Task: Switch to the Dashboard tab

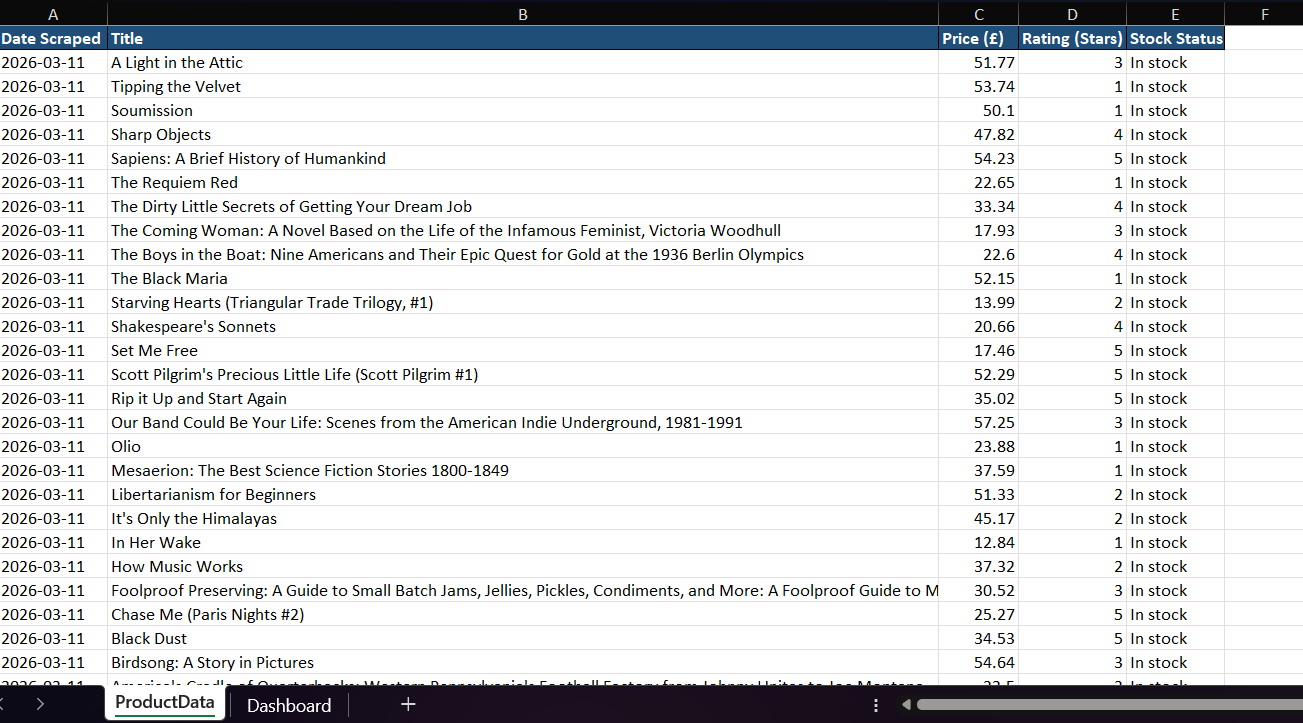Action: pyautogui.click(x=289, y=705)
